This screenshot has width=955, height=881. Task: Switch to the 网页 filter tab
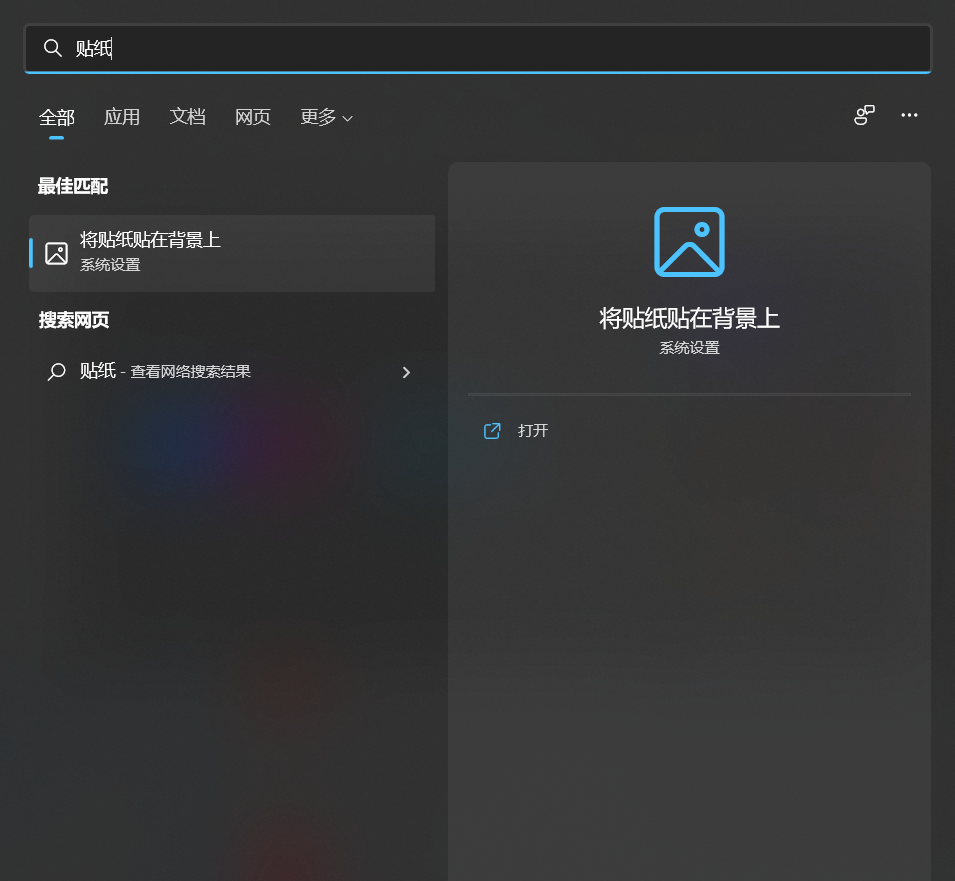point(253,117)
